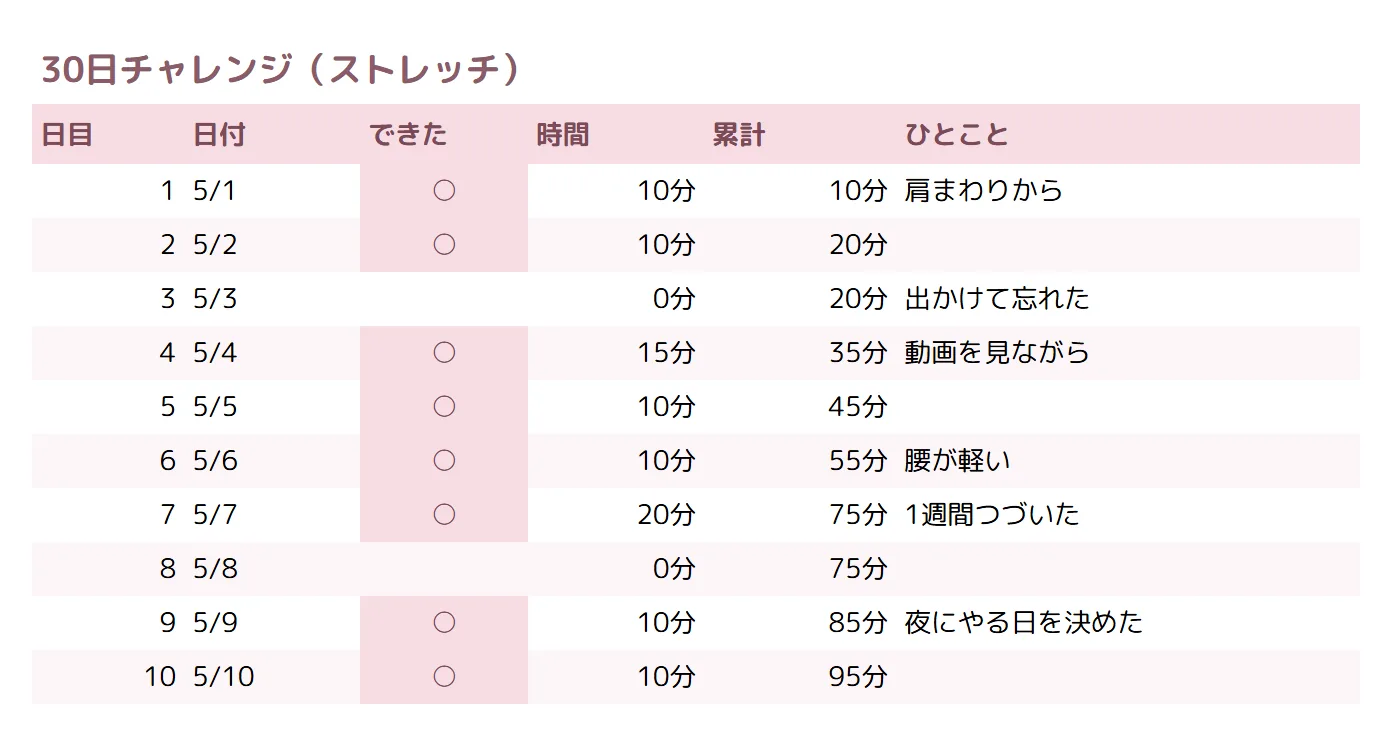Select the できた column header
The height and width of the screenshot is (736, 1392).
pos(408,134)
